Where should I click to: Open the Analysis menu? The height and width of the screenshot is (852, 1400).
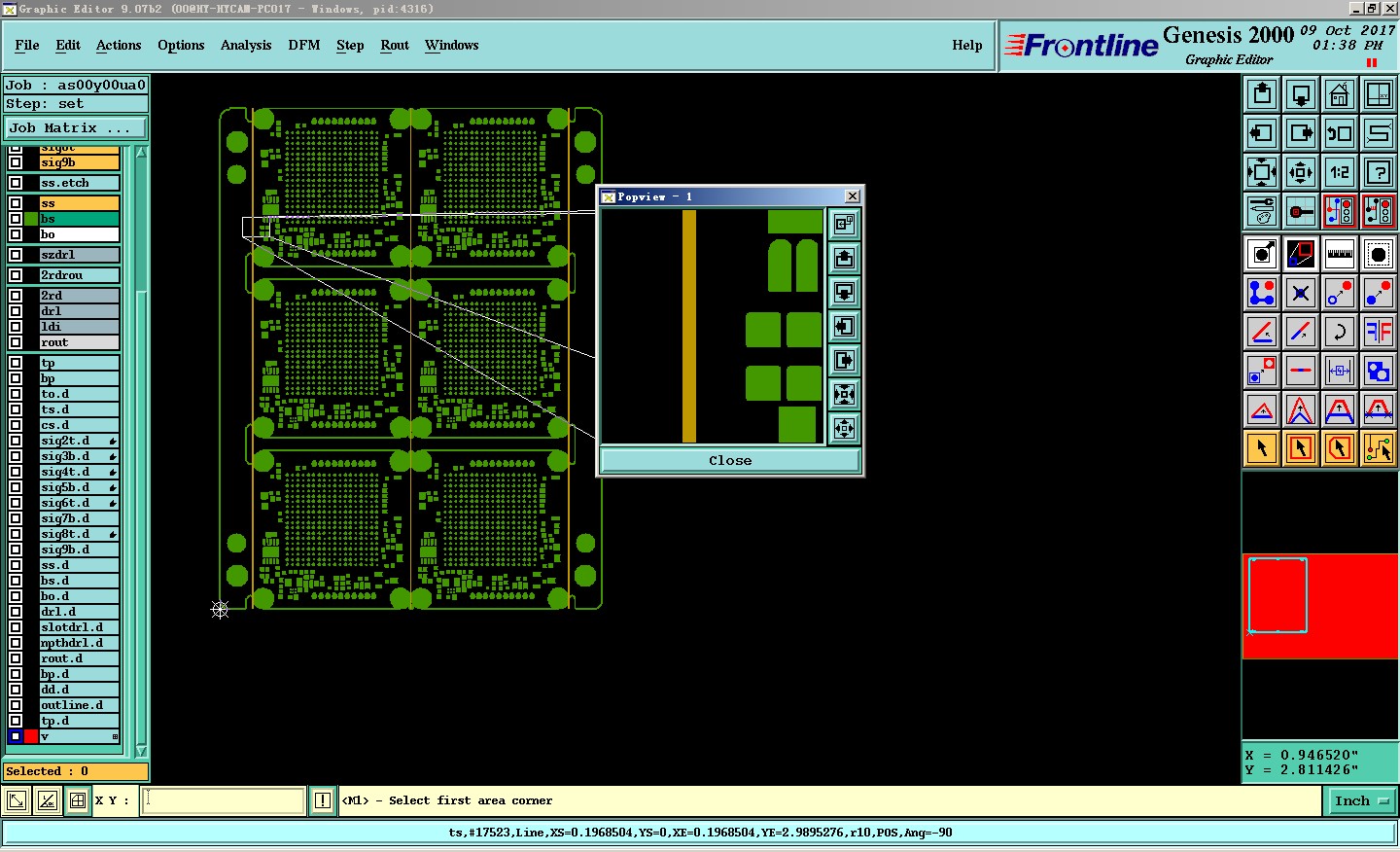245,45
